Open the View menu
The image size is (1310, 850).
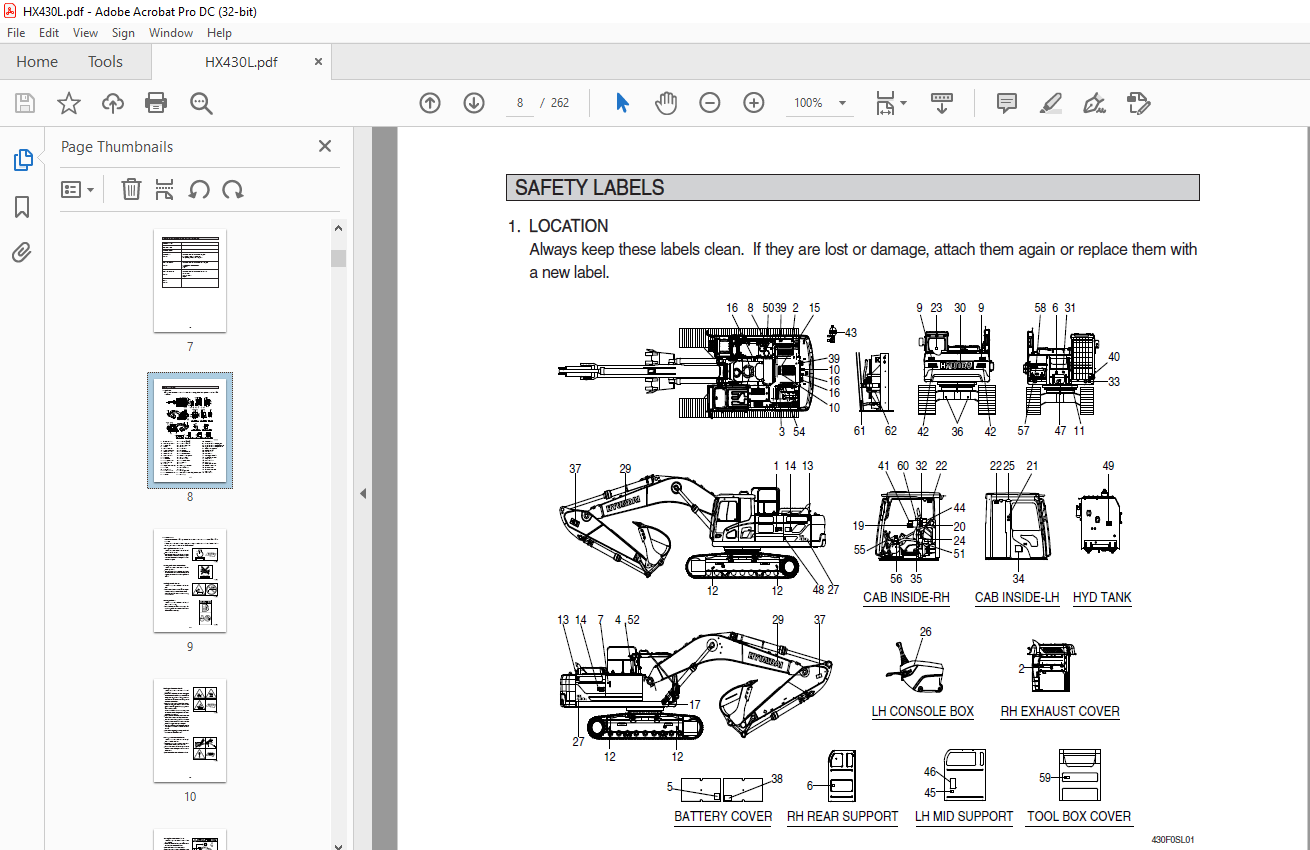click(x=85, y=33)
